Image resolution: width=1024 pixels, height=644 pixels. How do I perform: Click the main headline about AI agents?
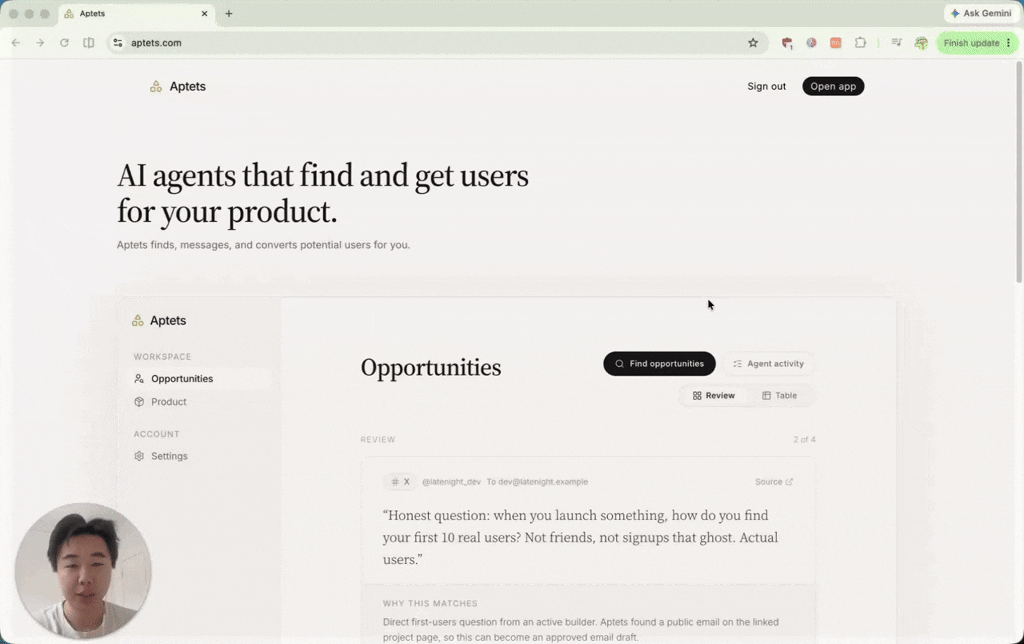323,193
